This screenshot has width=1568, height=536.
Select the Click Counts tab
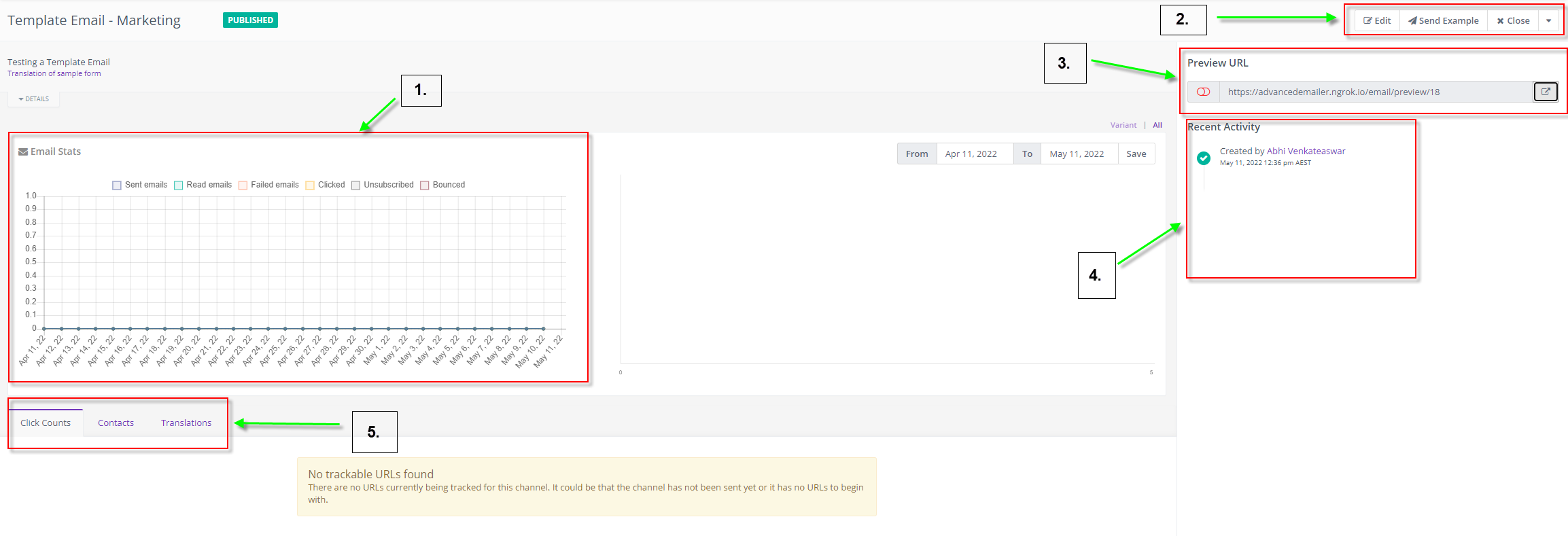pos(46,423)
